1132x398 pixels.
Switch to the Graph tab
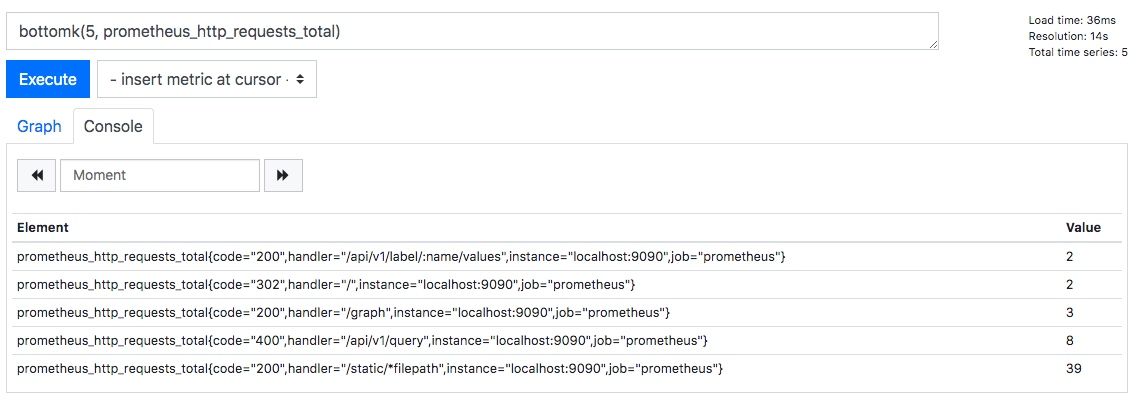pos(39,126)
